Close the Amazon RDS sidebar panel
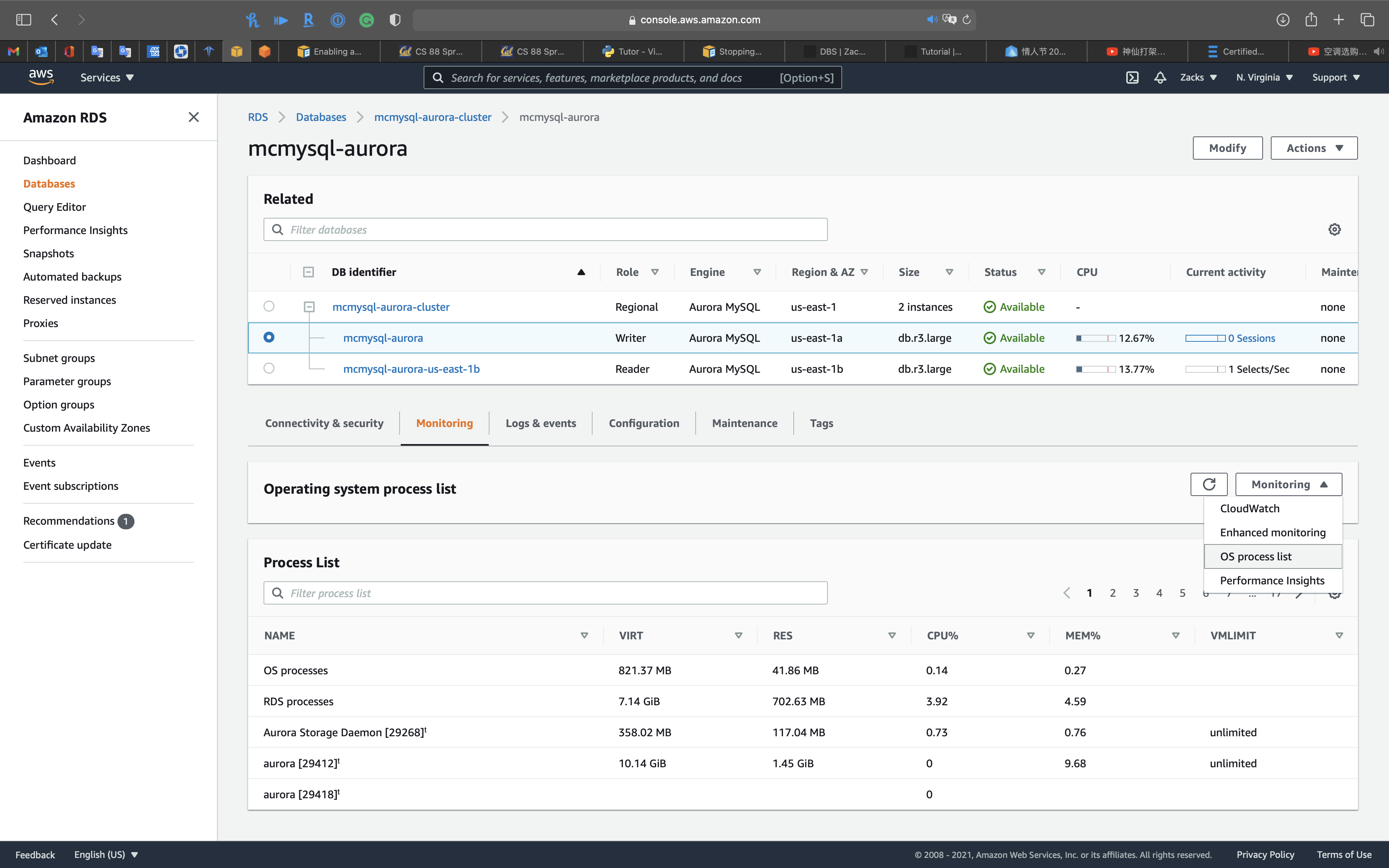Viewport: 1389px width, 868px height. [x=193, y=117]
